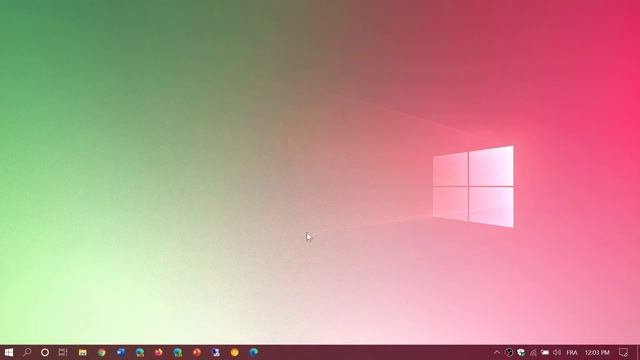This screenshot has width=640, height=360.
Task: Switch FRA input language indicator
Action: [572, 352]
